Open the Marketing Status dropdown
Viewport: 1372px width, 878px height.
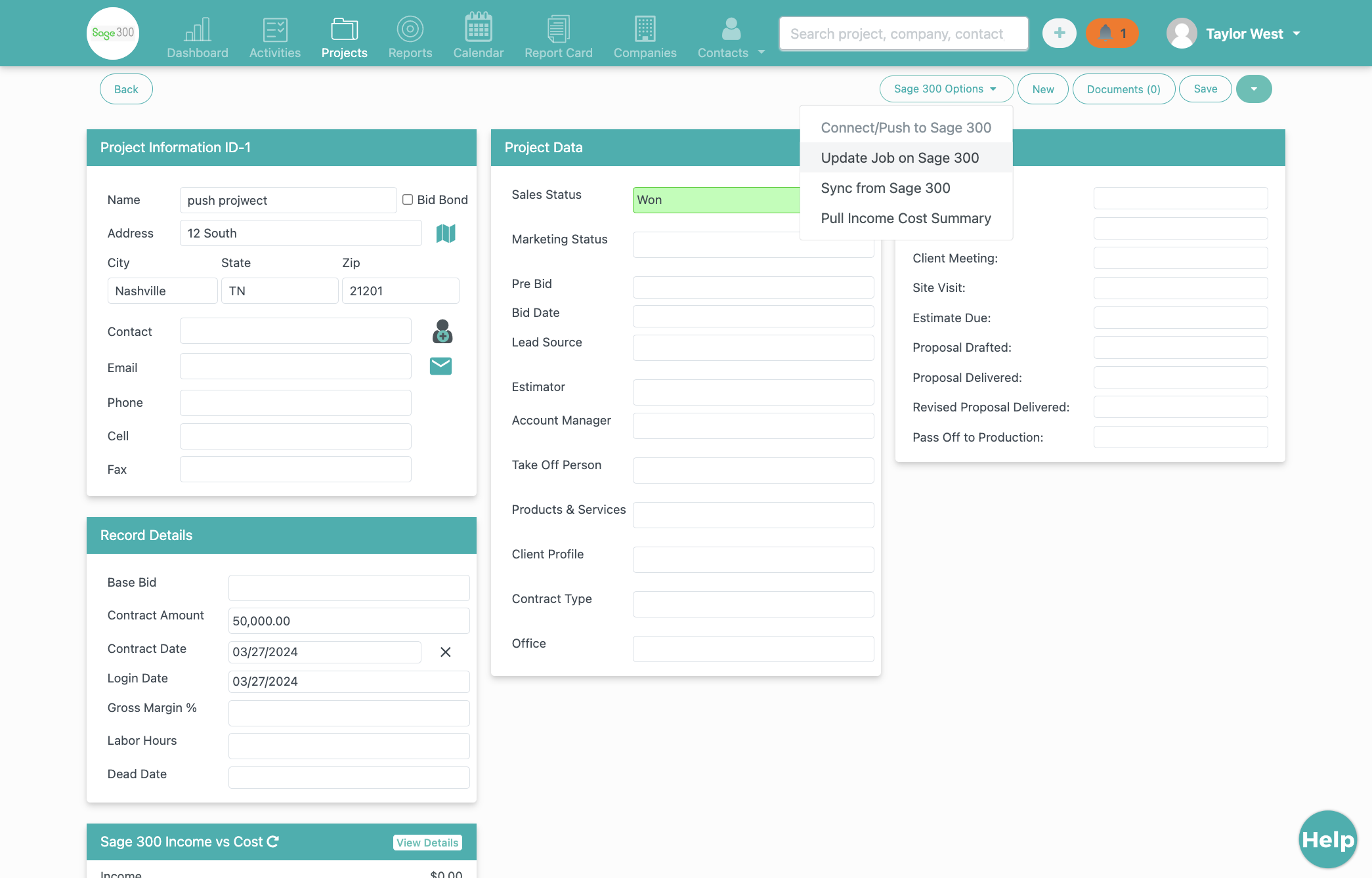[753, 245]
